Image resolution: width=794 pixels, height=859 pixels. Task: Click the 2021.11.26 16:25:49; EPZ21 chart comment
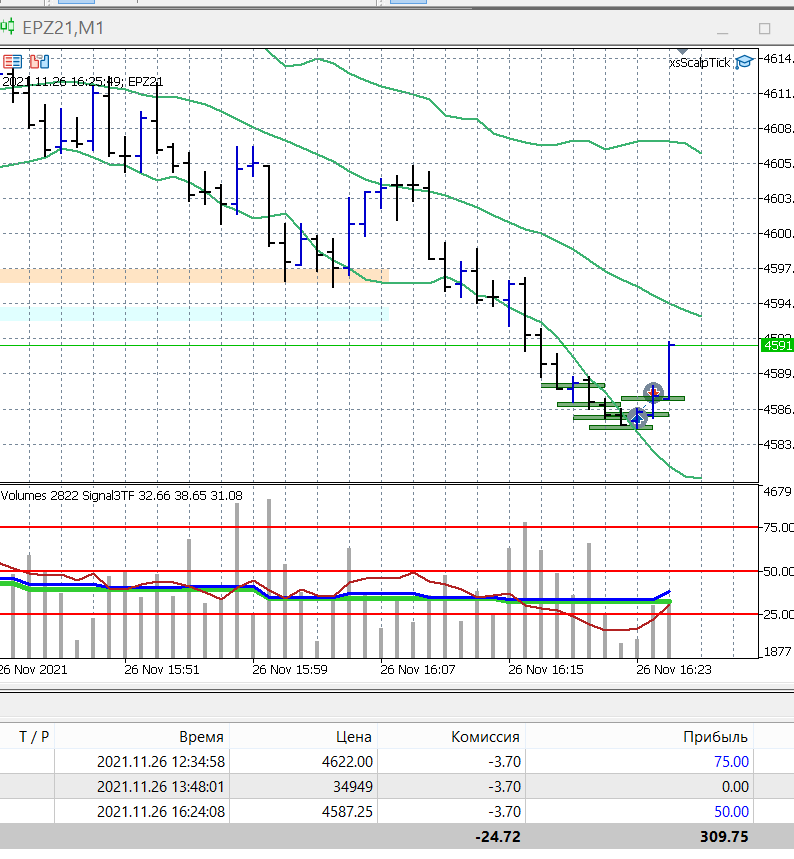coord(83,82)
